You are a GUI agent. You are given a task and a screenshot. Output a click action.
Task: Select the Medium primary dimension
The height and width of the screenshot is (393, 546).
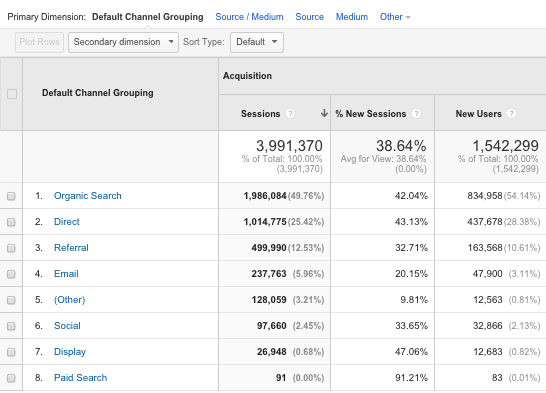click(352, 17)
